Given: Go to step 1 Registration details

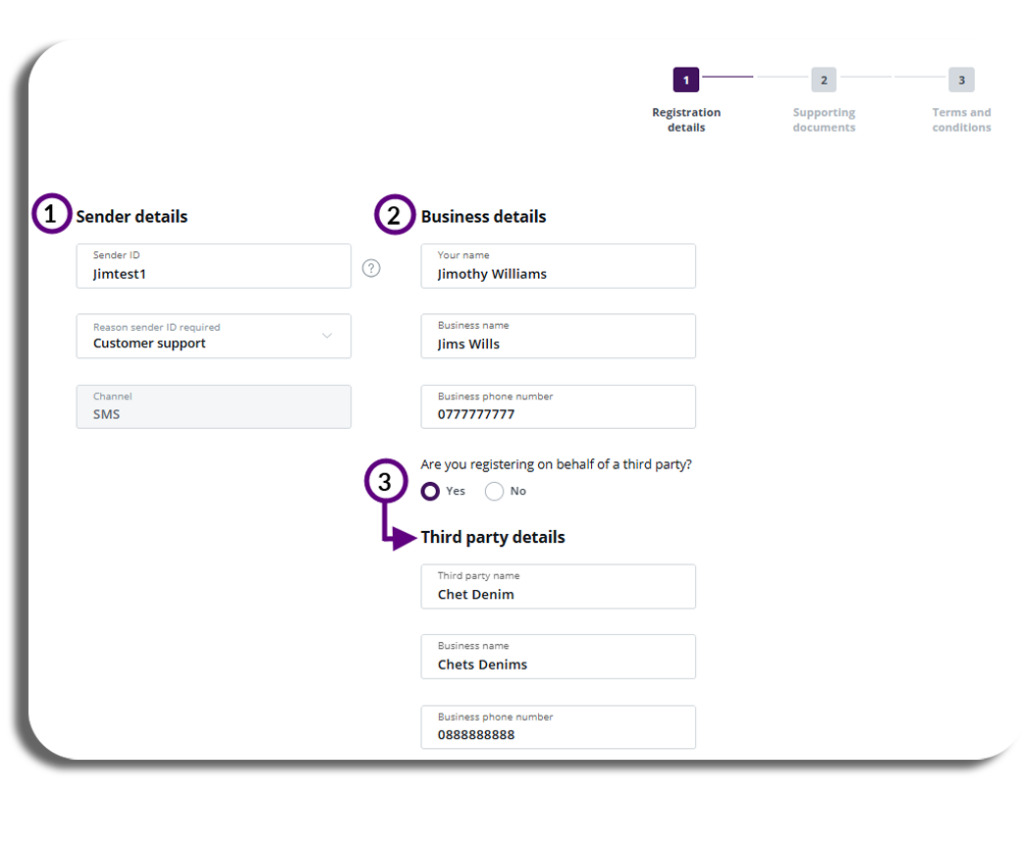Looking at the screenshot, I should 686,80.
